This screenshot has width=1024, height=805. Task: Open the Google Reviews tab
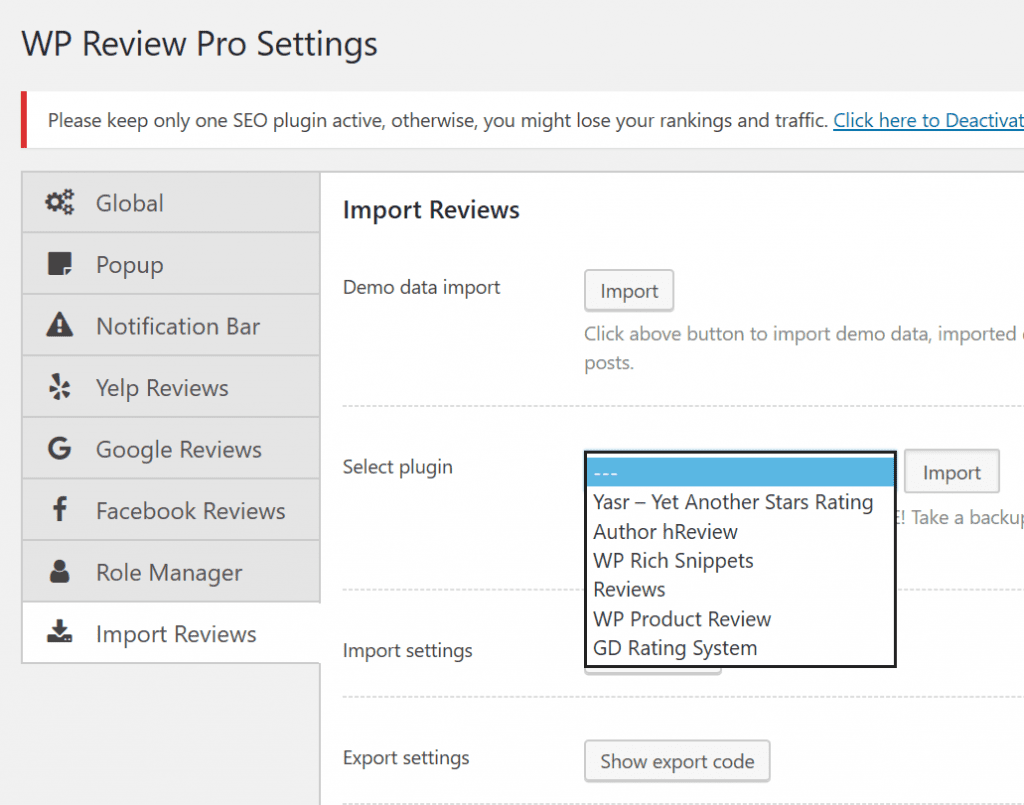(x=171, y=449)
